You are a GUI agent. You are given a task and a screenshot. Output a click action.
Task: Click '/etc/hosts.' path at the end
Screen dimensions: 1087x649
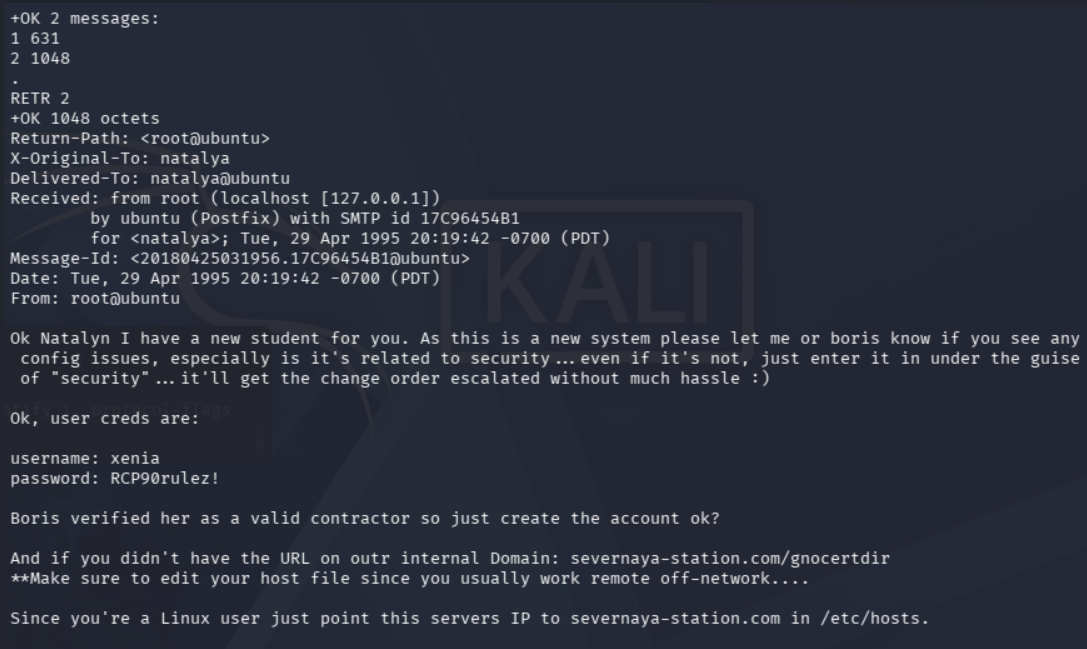[x=875, y=618]
